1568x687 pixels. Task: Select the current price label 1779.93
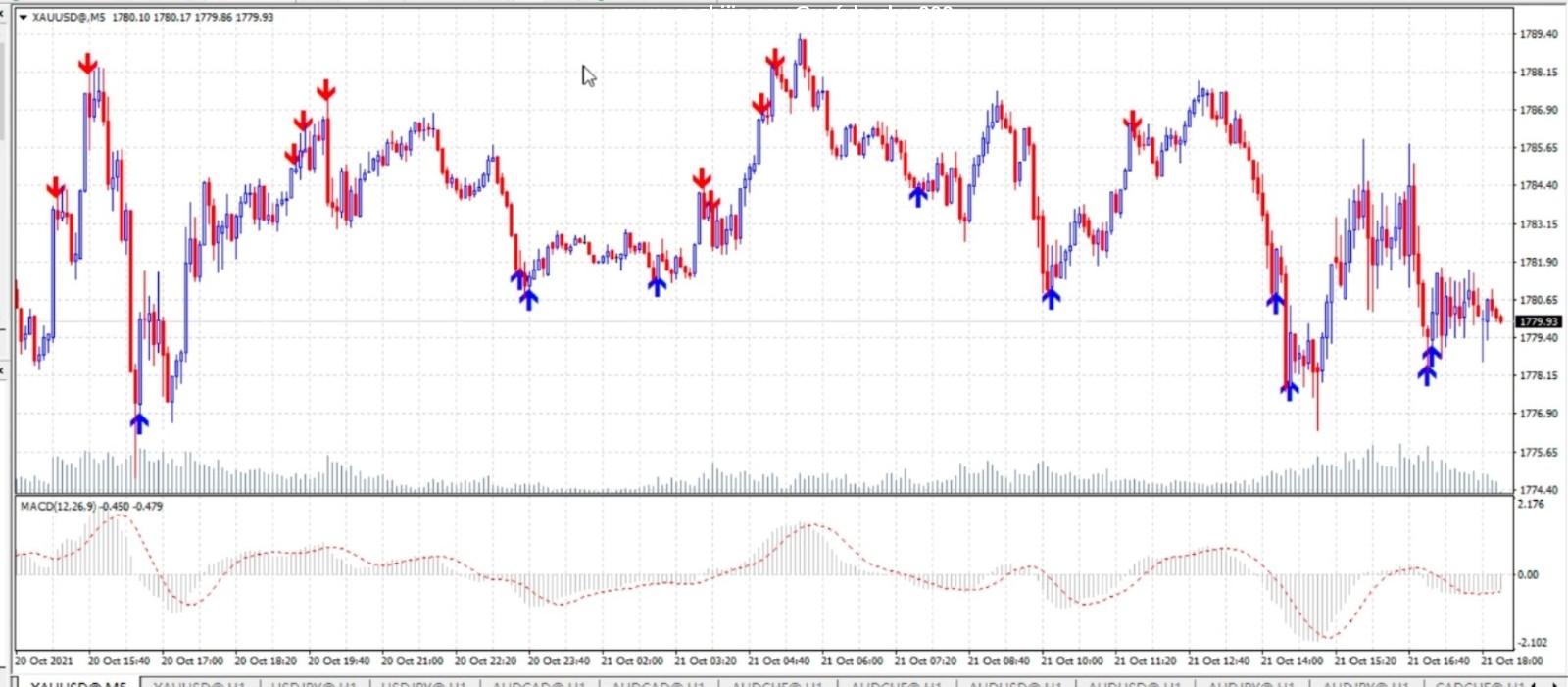(1539, 321)
